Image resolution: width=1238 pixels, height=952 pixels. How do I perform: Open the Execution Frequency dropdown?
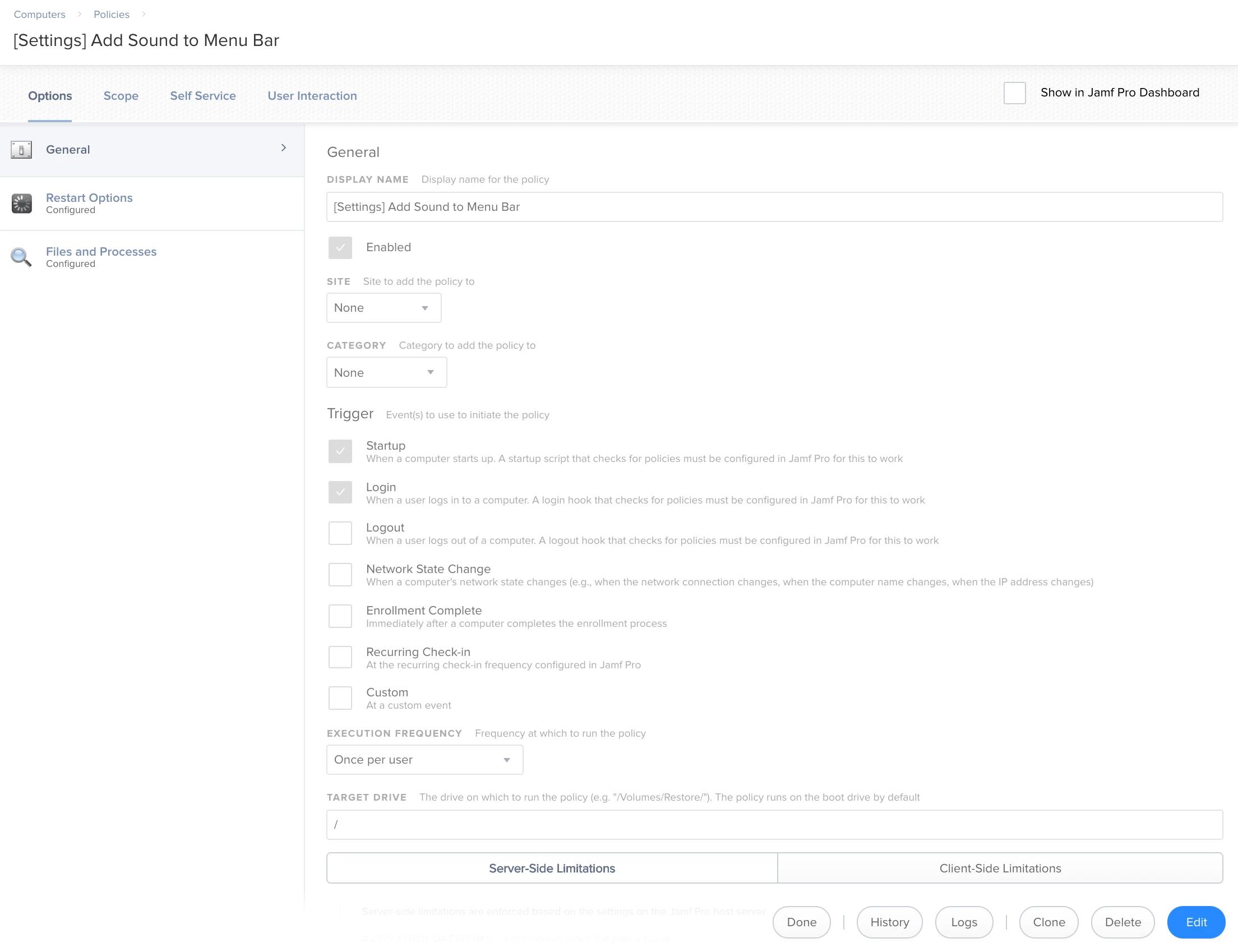(x=424, y=759)
